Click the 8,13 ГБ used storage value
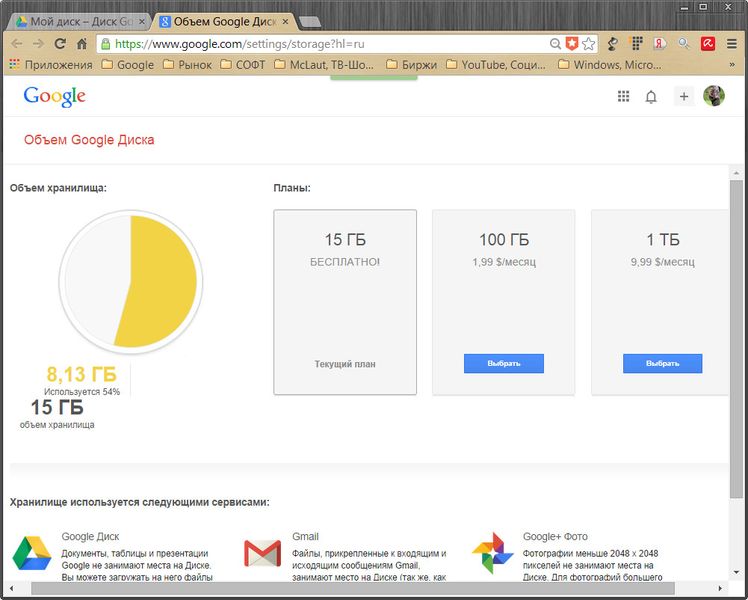Image resolution: width=748 pixels, height=600 pixels. click(82, 374)
